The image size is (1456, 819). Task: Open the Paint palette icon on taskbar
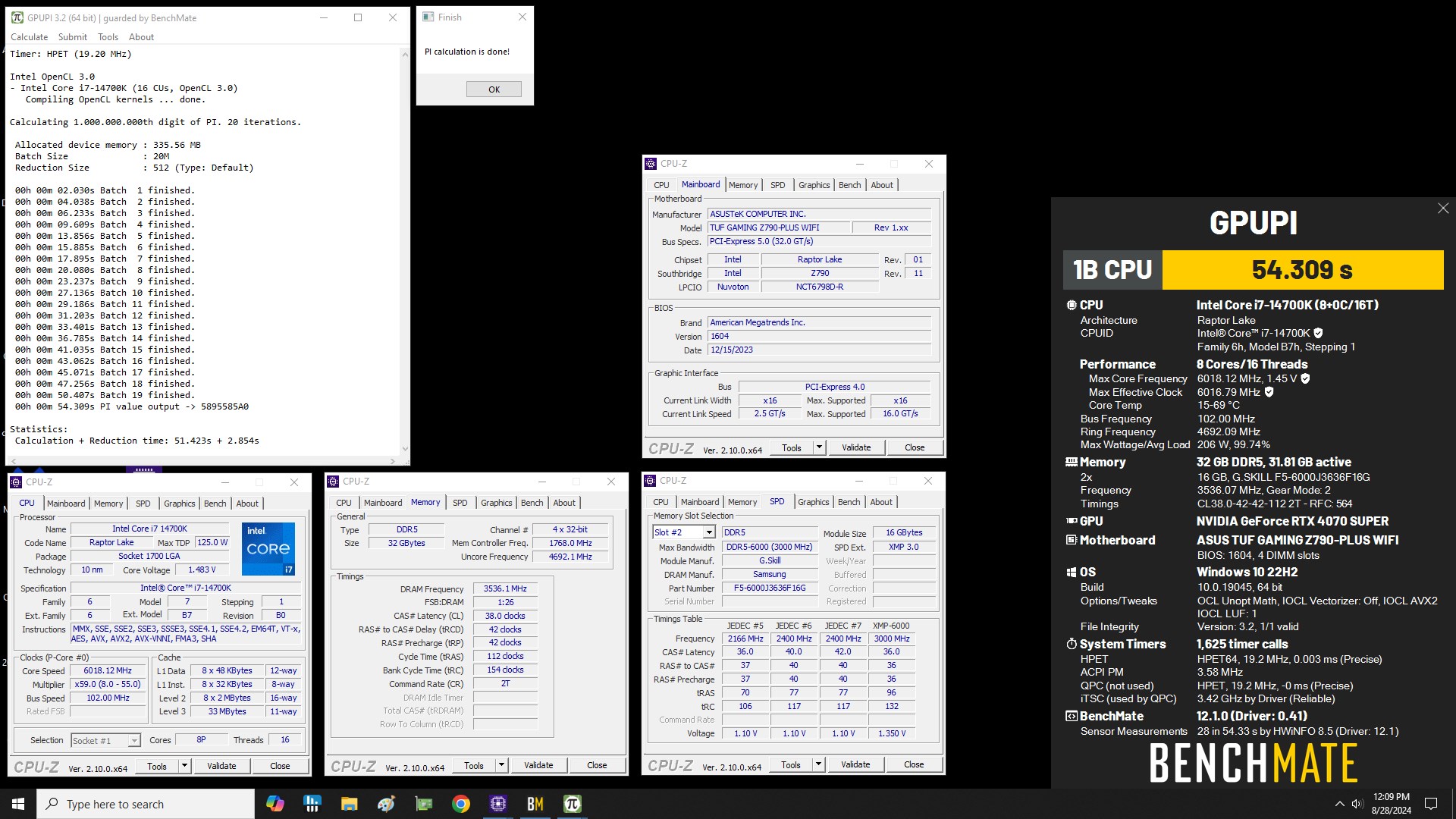(x=386, y=804)
